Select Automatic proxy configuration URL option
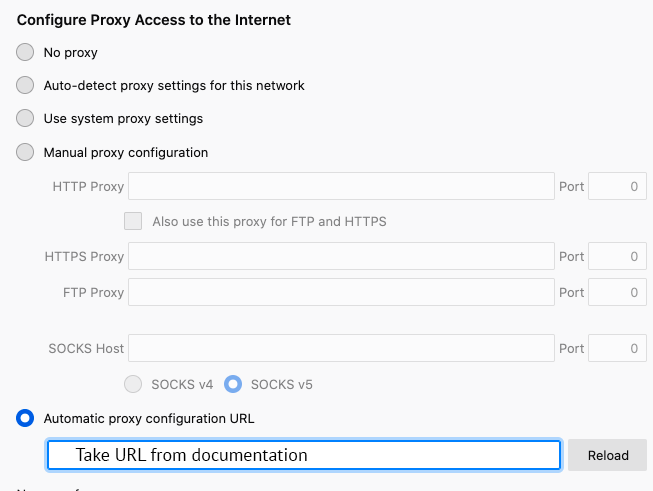The image size is (653, 491). (x=25, y=419)
